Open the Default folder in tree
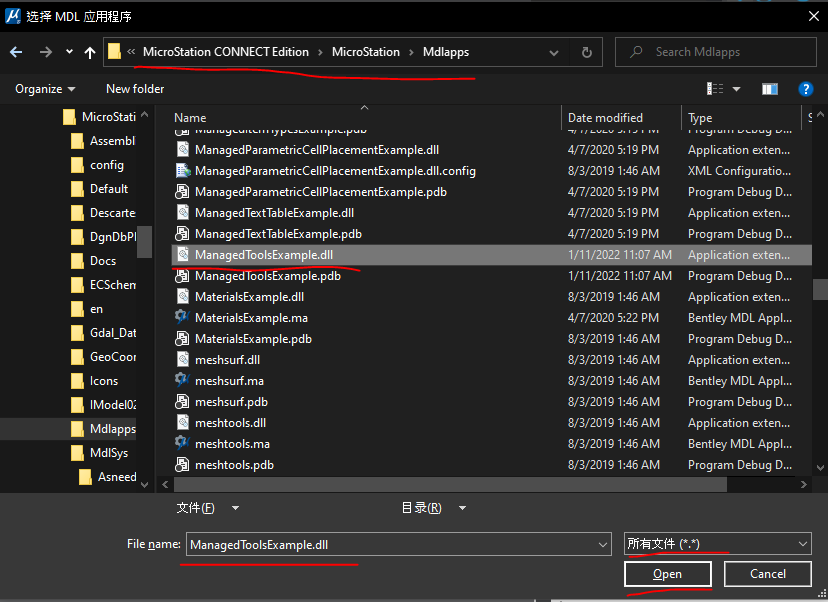The image size is (828, 602). pos(100,189)
